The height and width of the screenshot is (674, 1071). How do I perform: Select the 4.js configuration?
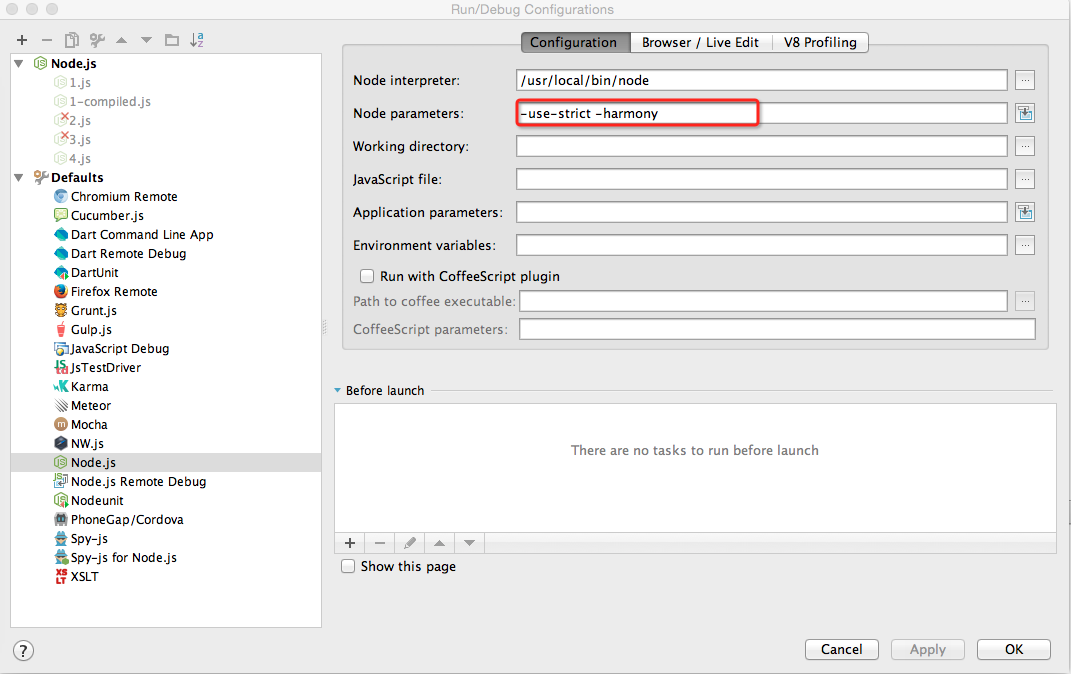click(80, 158)
